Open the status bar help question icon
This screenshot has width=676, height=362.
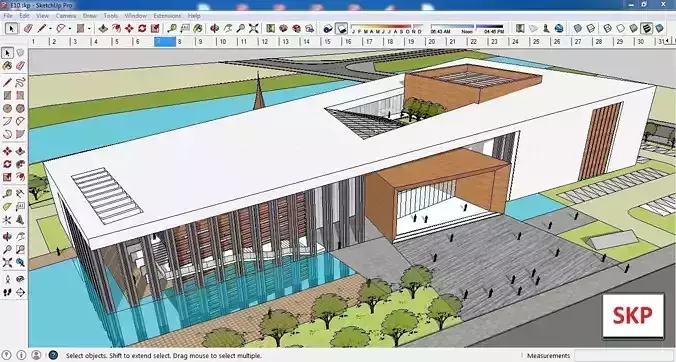(53, 355)
